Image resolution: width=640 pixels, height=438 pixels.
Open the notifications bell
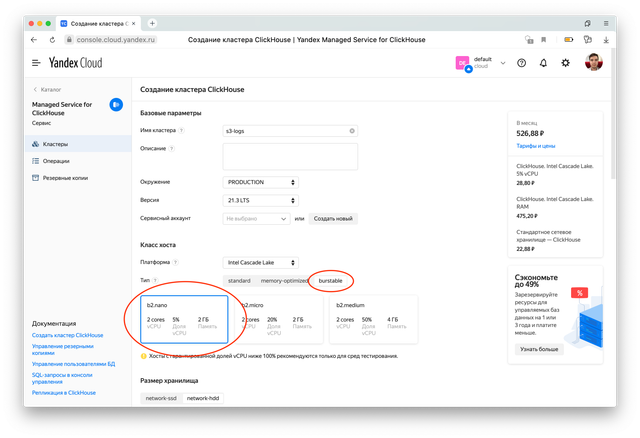[543, 63]
